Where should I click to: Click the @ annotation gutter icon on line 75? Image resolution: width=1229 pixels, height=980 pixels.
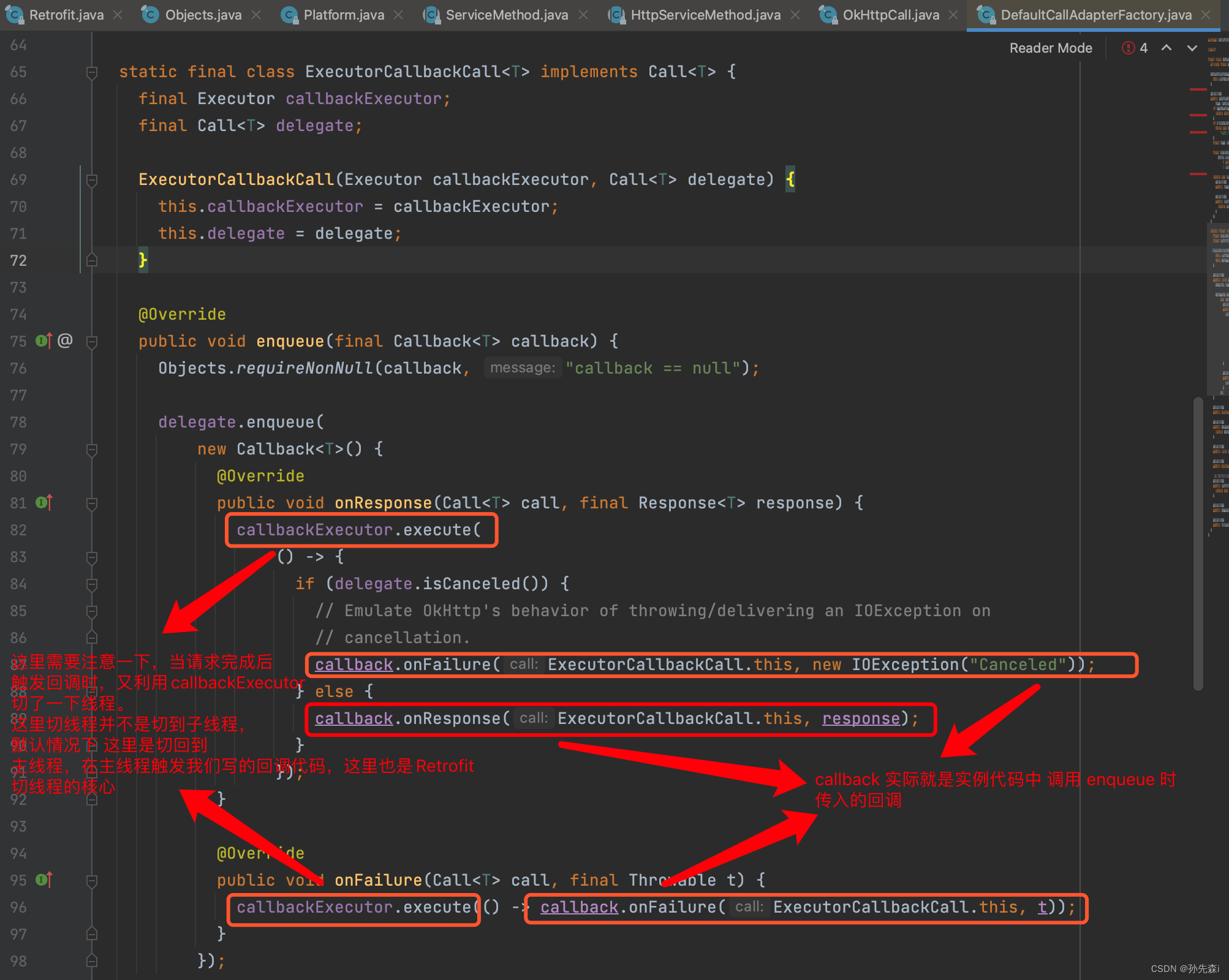click(x=65, y=341)
